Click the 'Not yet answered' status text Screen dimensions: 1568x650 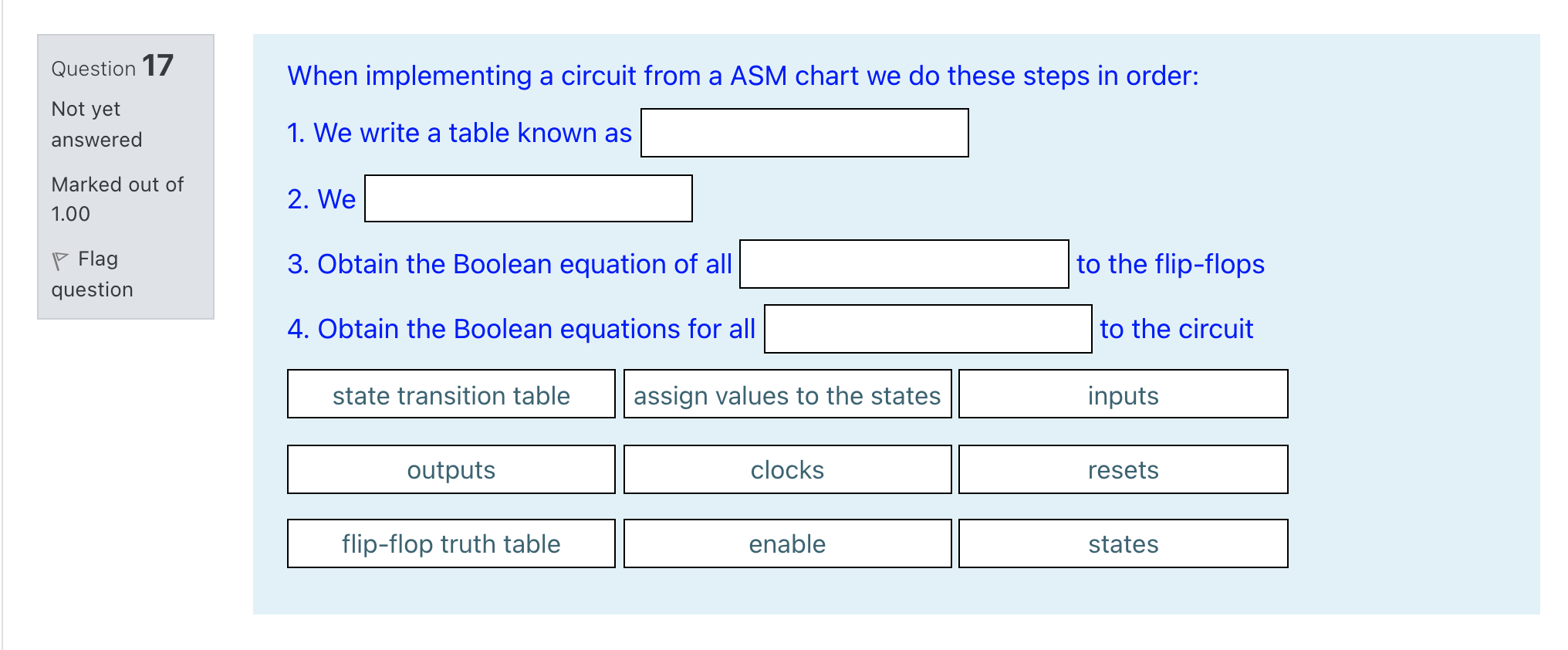(x=96, y=124)
